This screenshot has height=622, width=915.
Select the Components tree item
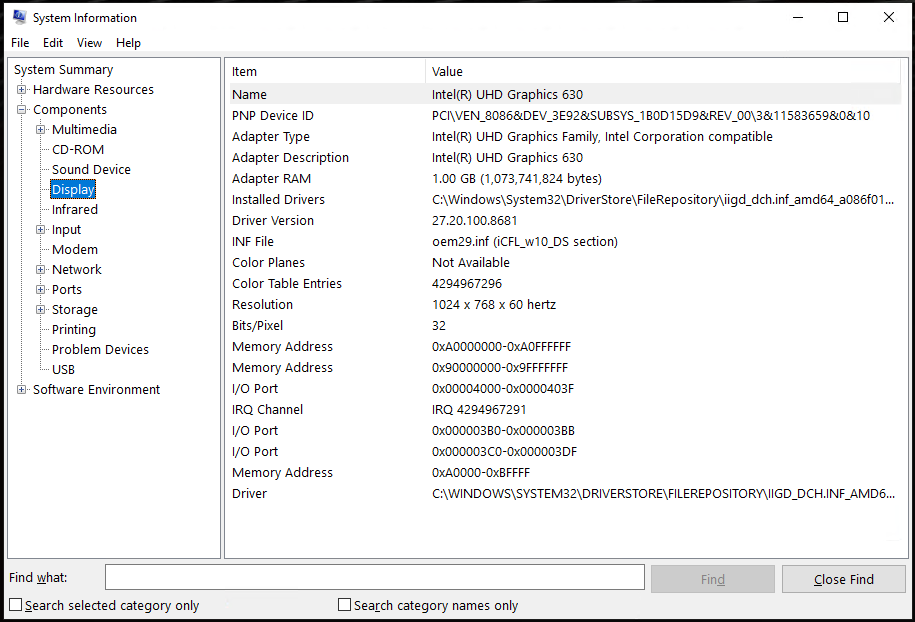70,110
